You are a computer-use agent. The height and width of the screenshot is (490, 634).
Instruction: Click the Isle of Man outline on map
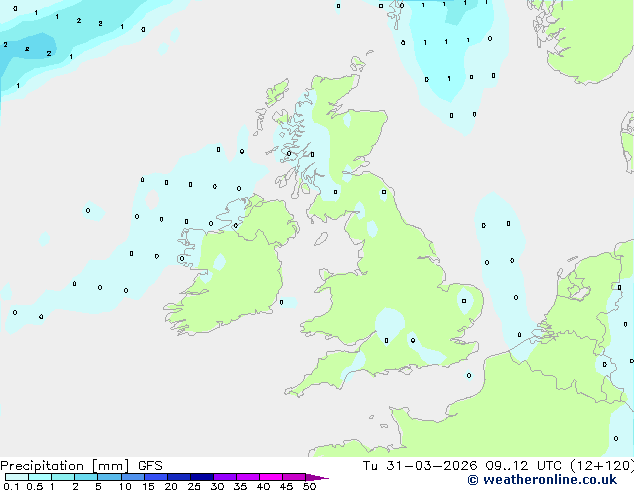[321, 239]
